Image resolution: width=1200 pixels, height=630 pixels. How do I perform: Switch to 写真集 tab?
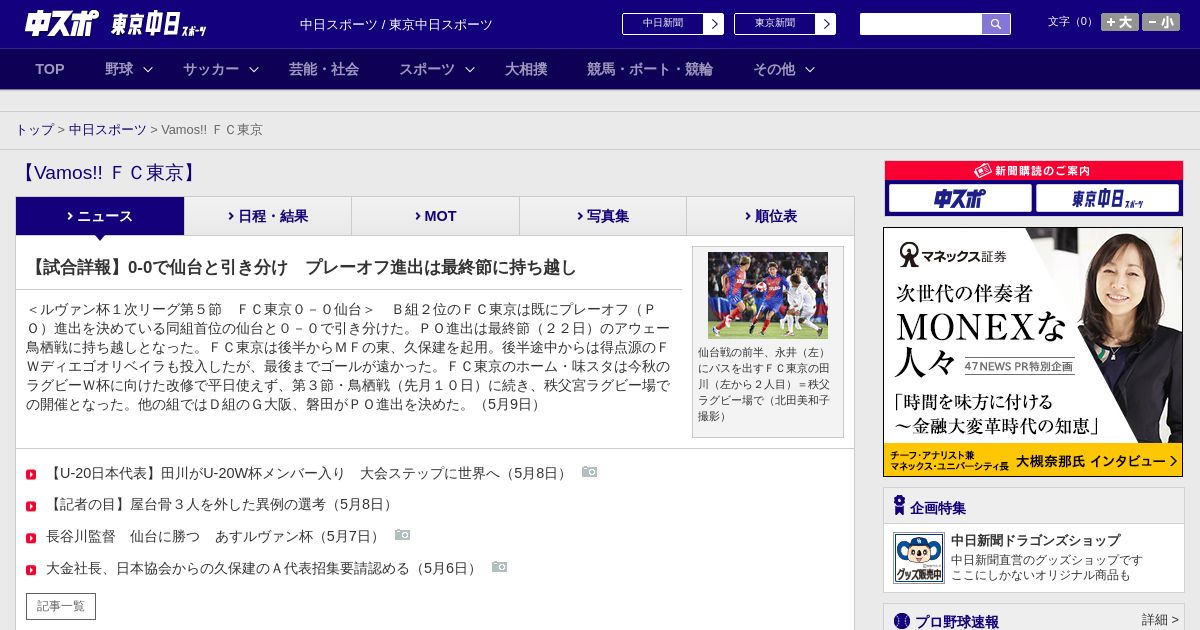pyautogui.click(x=603, y=216)
